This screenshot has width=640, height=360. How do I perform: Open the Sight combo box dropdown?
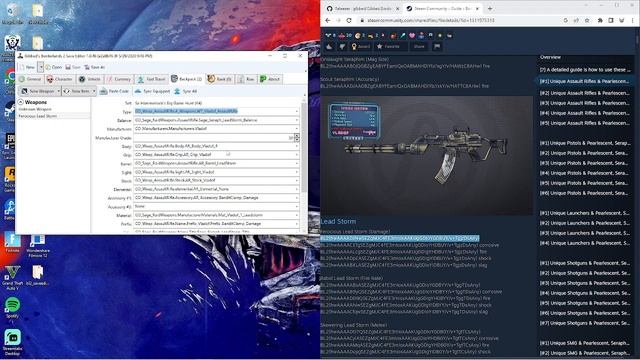coord(297,172)
